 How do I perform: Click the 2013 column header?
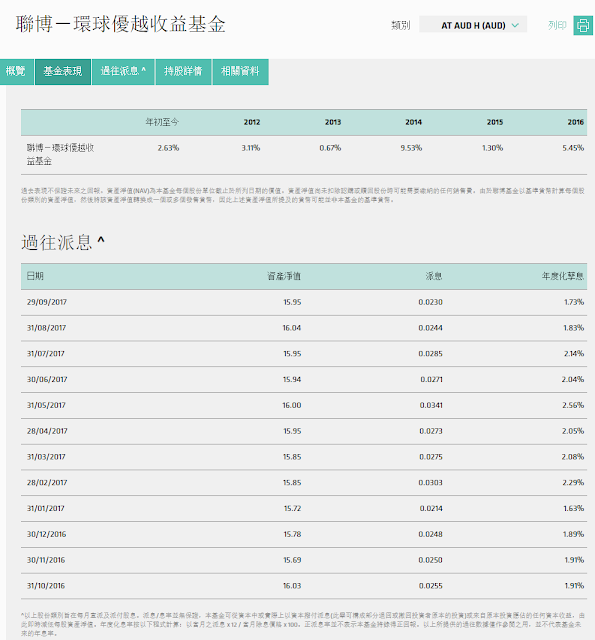tap(333, 122)
